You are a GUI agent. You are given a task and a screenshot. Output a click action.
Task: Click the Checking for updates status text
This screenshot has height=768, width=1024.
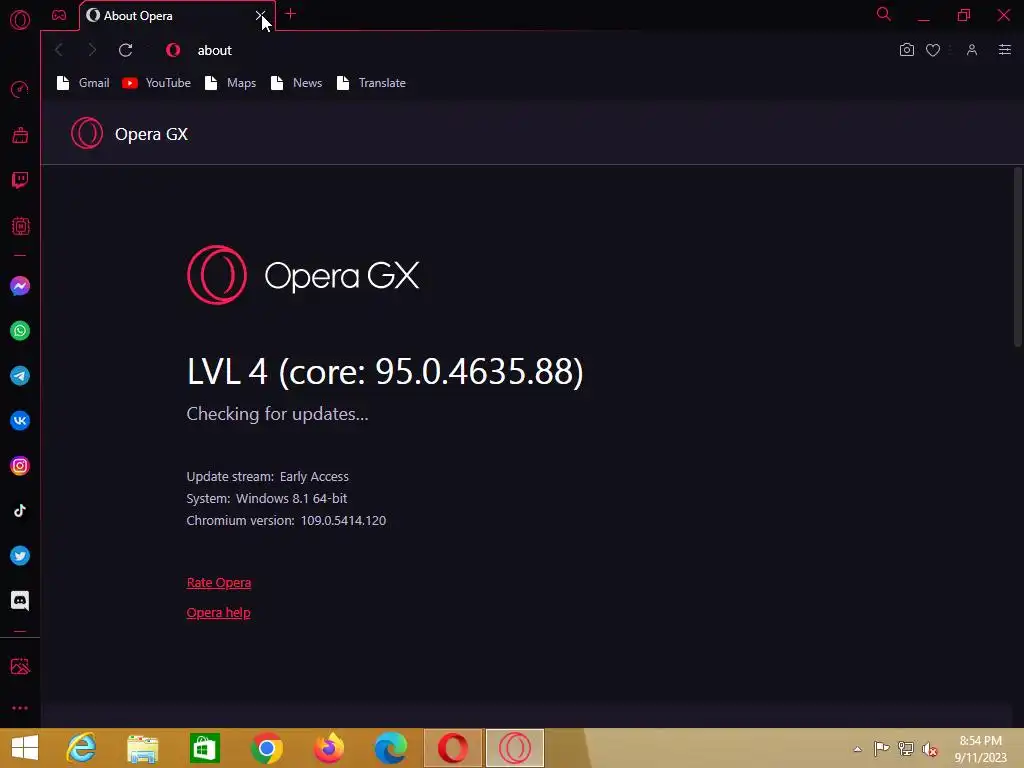pyautogui.click(x=278, y=414)
